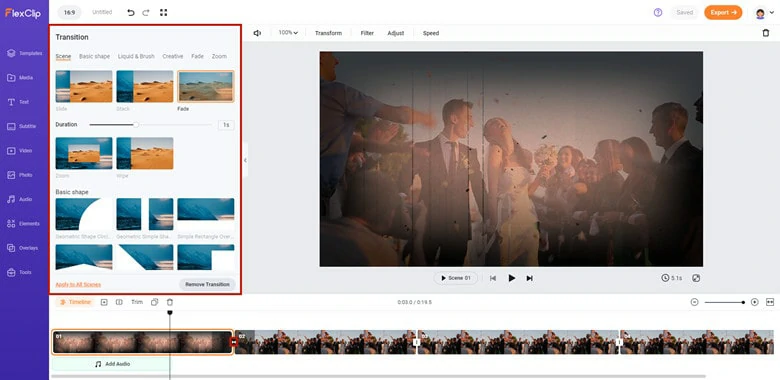Switch to the Fade transition tab

[x=197, y=56]
